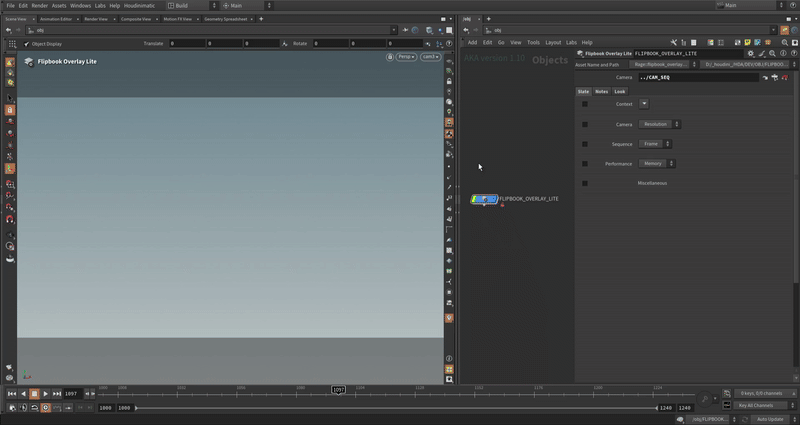The width and height of the screenshot is (800, 425).
Task: Click the sticky note icon in network toolbar
Action: pos(747,42)
